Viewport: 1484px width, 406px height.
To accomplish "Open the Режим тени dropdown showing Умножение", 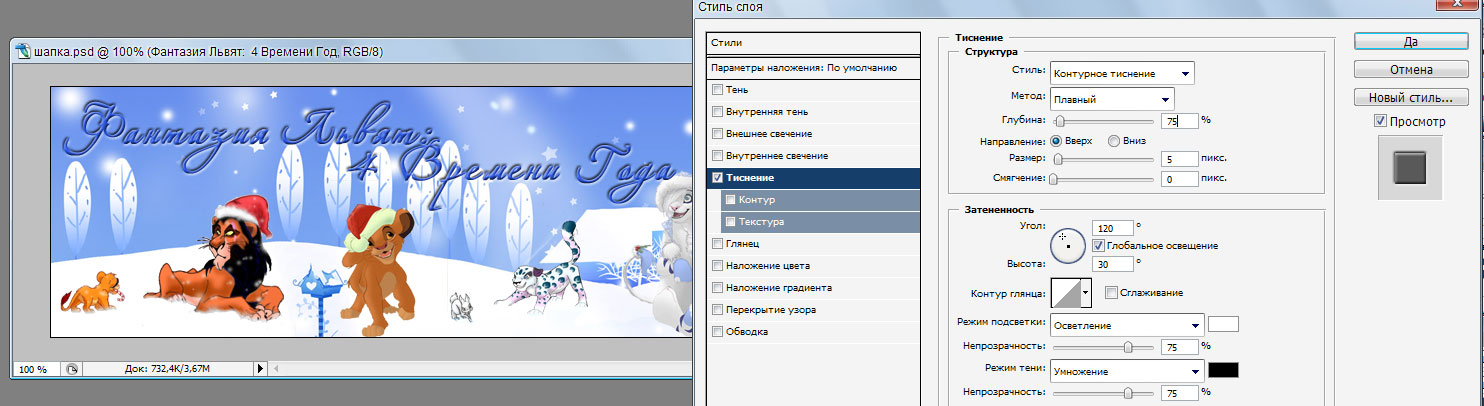I will (x=1126, y=370).
